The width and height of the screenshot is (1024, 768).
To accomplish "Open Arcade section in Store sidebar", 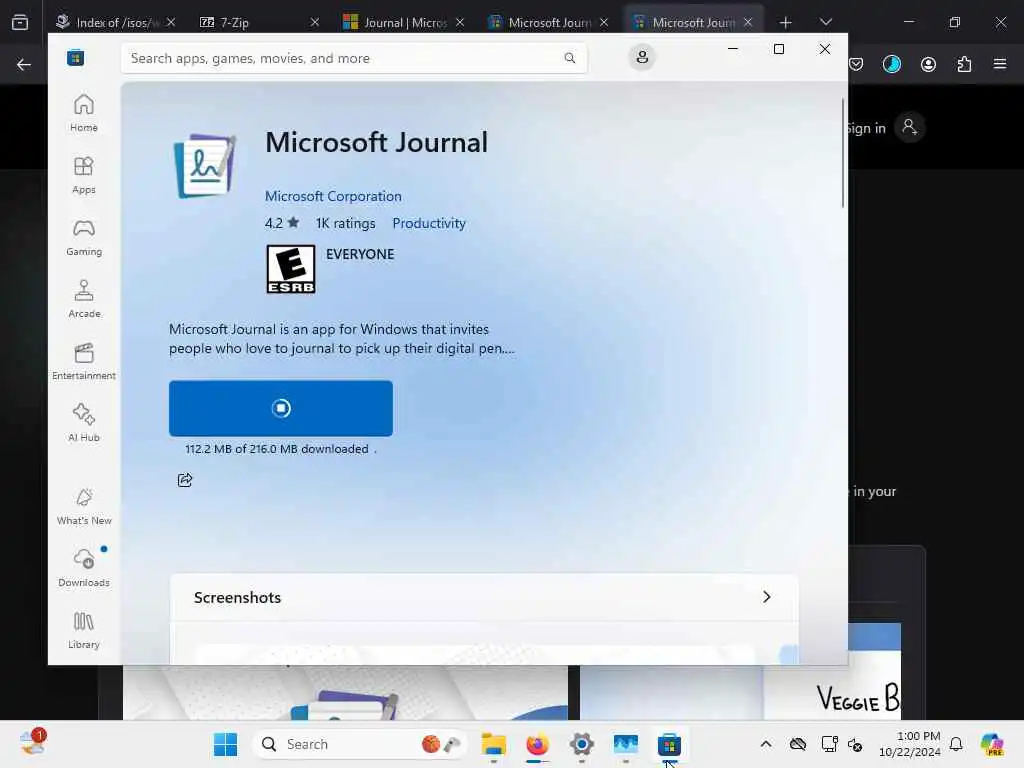I will 84,299.
